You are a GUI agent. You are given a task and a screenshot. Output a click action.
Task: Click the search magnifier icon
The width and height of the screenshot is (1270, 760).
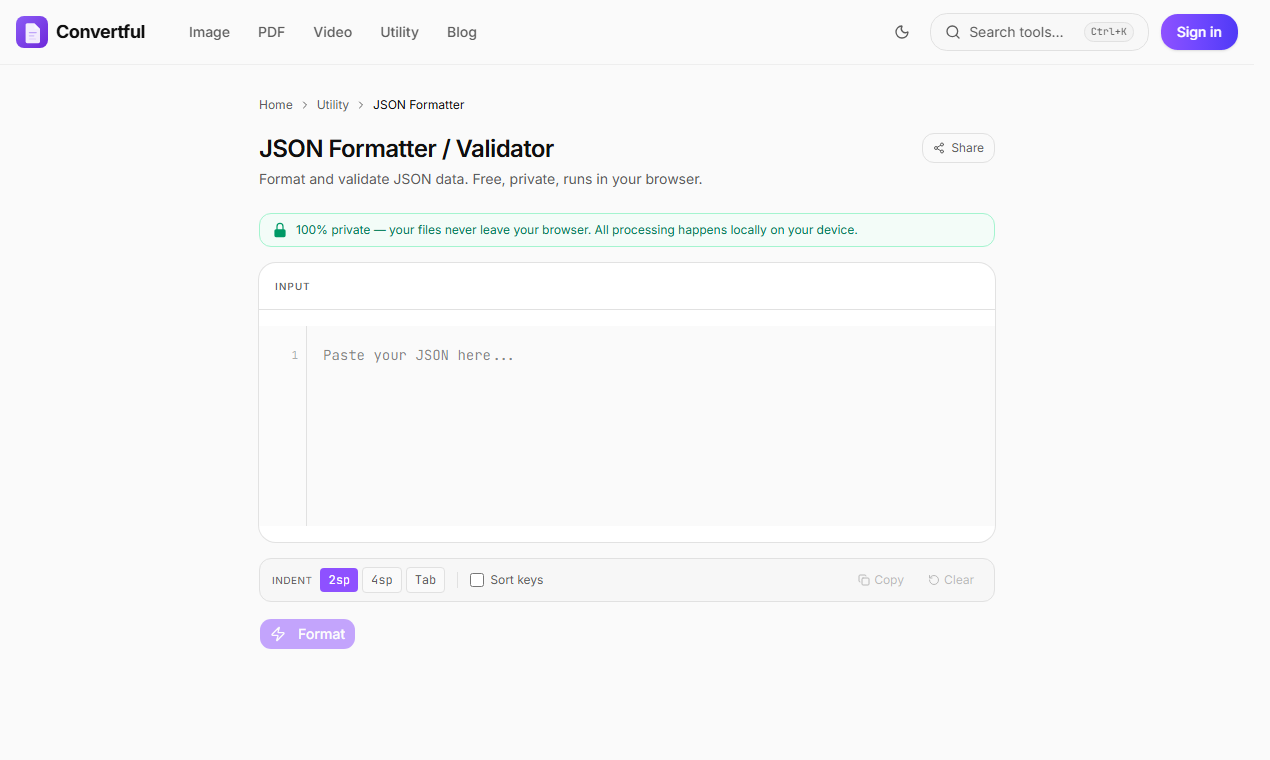click(x=953, y=32)
